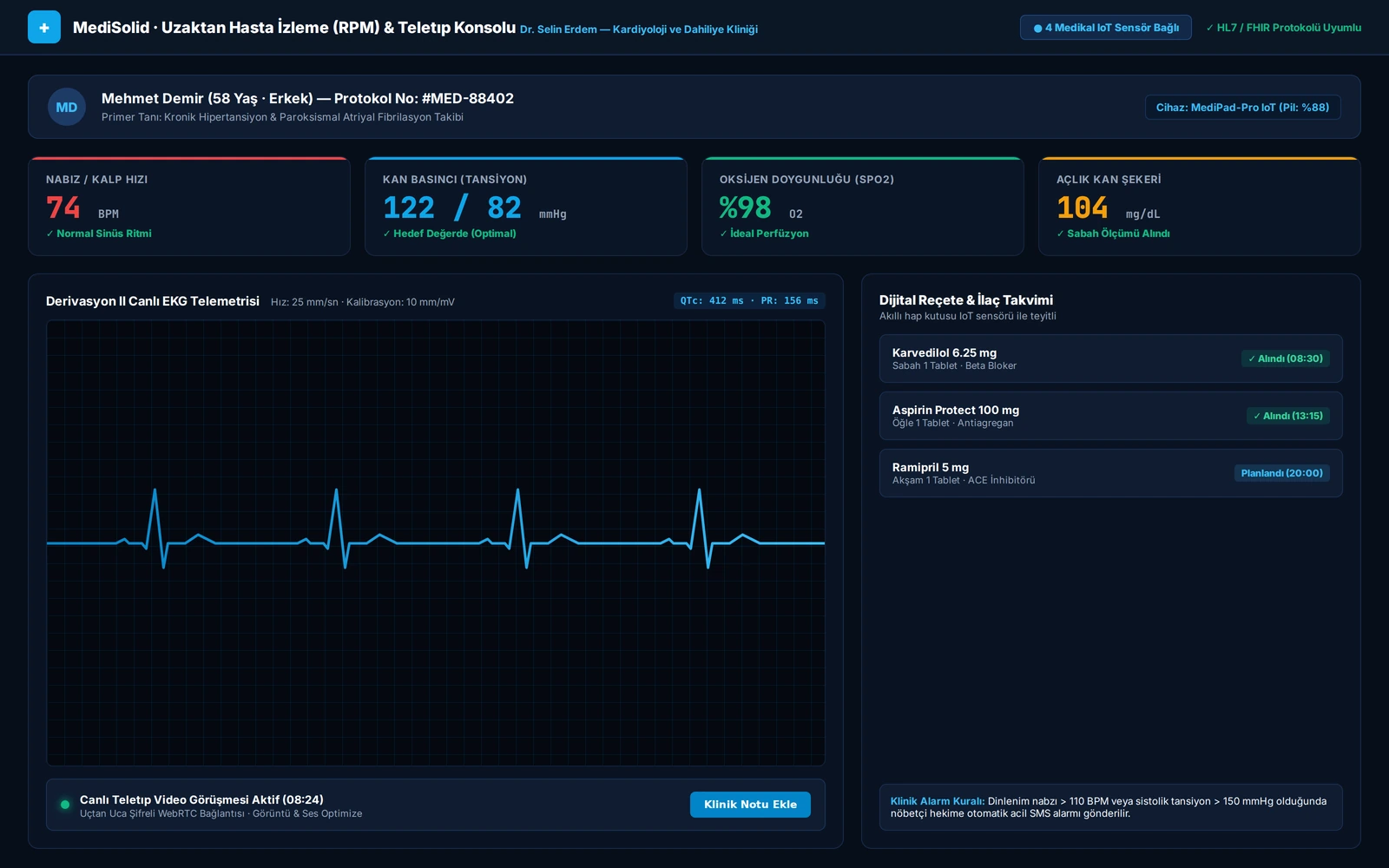Image resolution: width=1389 pixels, height=868 pixels.
Task: Open the Açlık Kan Şekeri card
Action: coord(1200,207)
